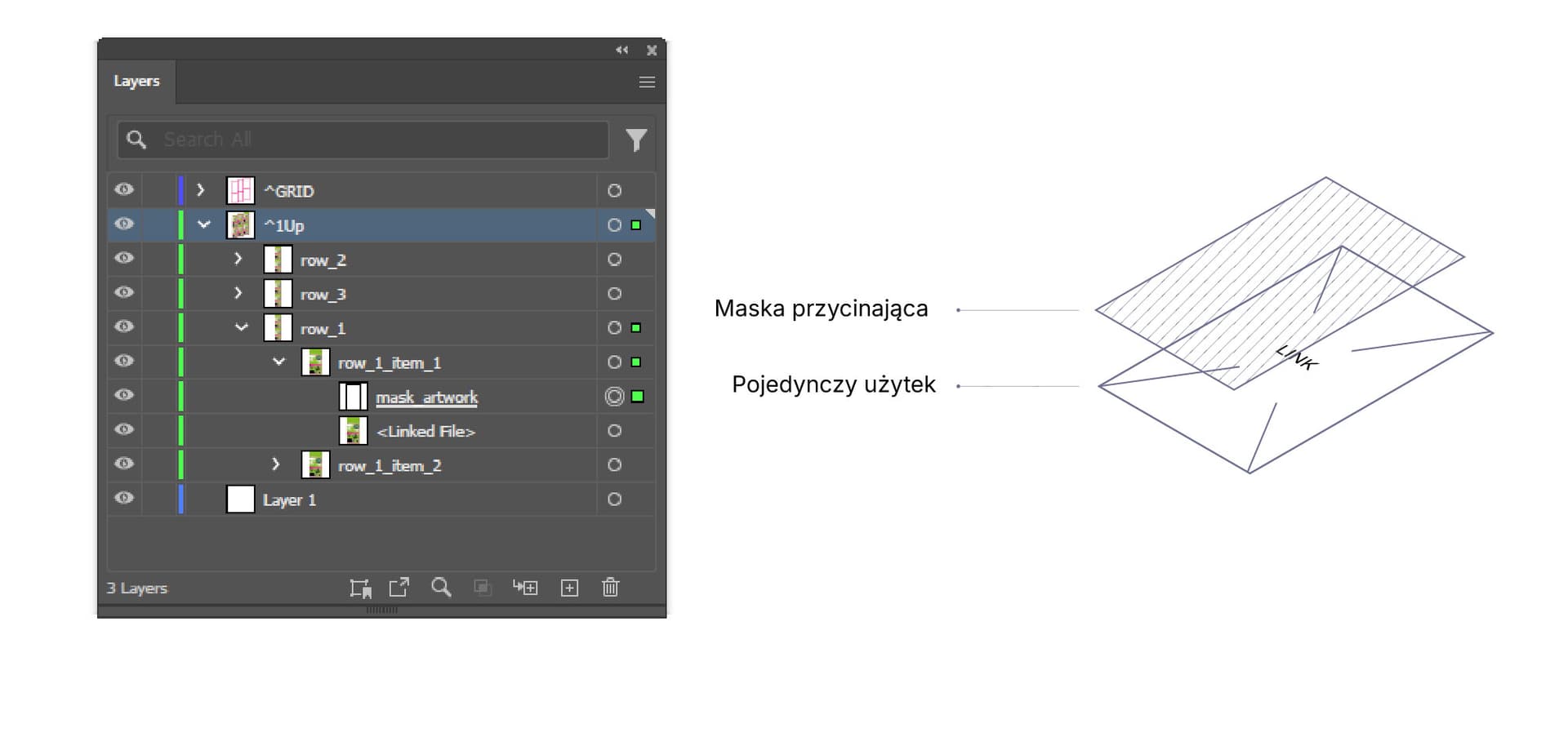The height and width of the screenshot is (746, 1568).
Task: Hide Layer 1 using eye icon
Action: pyautogui.click(x=124, y=499)
